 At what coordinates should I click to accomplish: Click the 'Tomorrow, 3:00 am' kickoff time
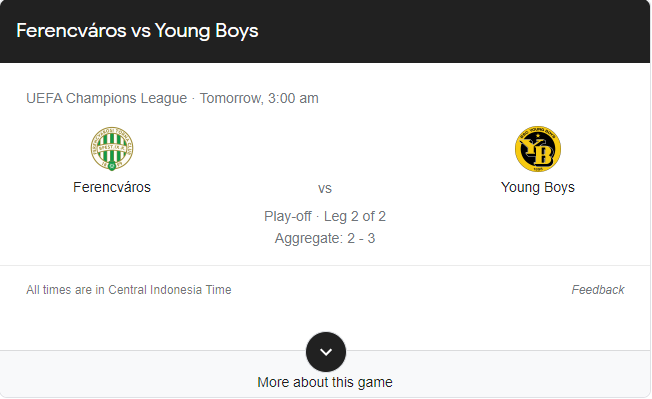click(x=259, y=98)
